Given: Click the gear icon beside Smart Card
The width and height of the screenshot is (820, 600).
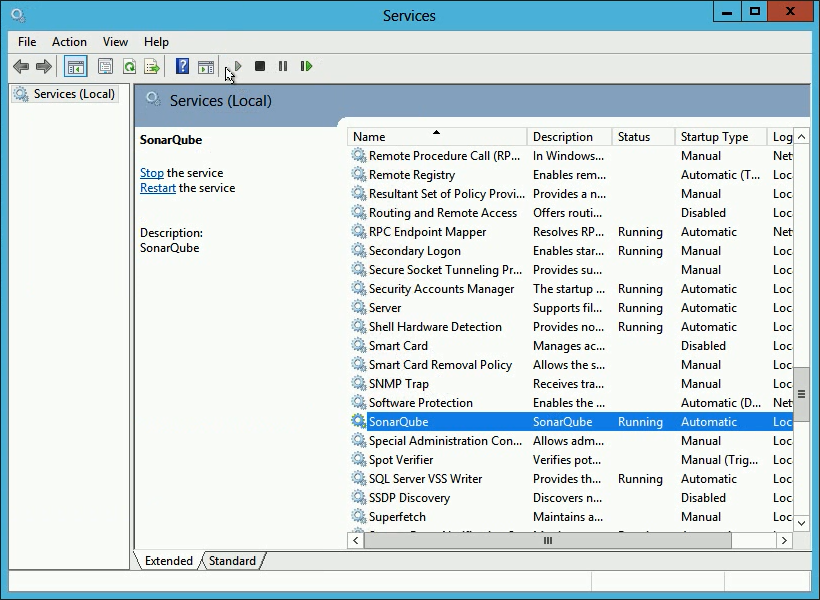Looking at the screenshot, I should point(358,345).
